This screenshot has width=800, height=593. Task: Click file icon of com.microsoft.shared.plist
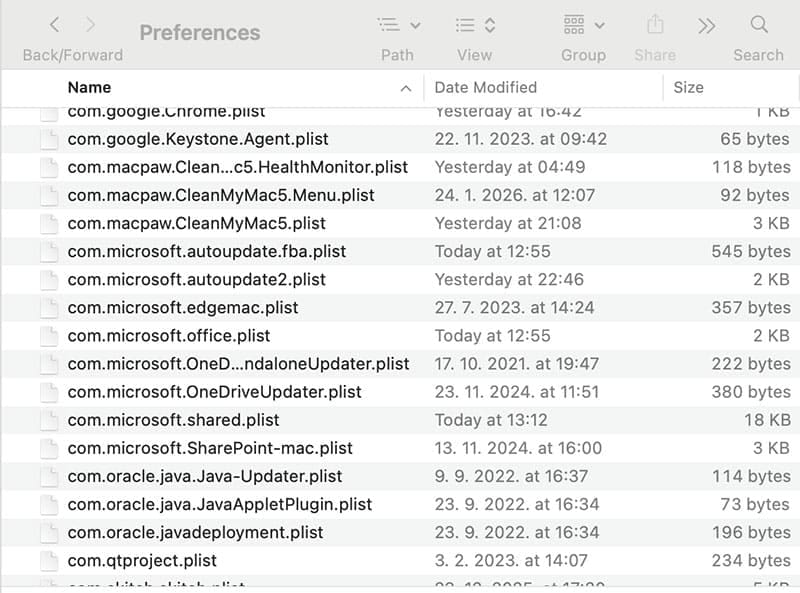49,419
